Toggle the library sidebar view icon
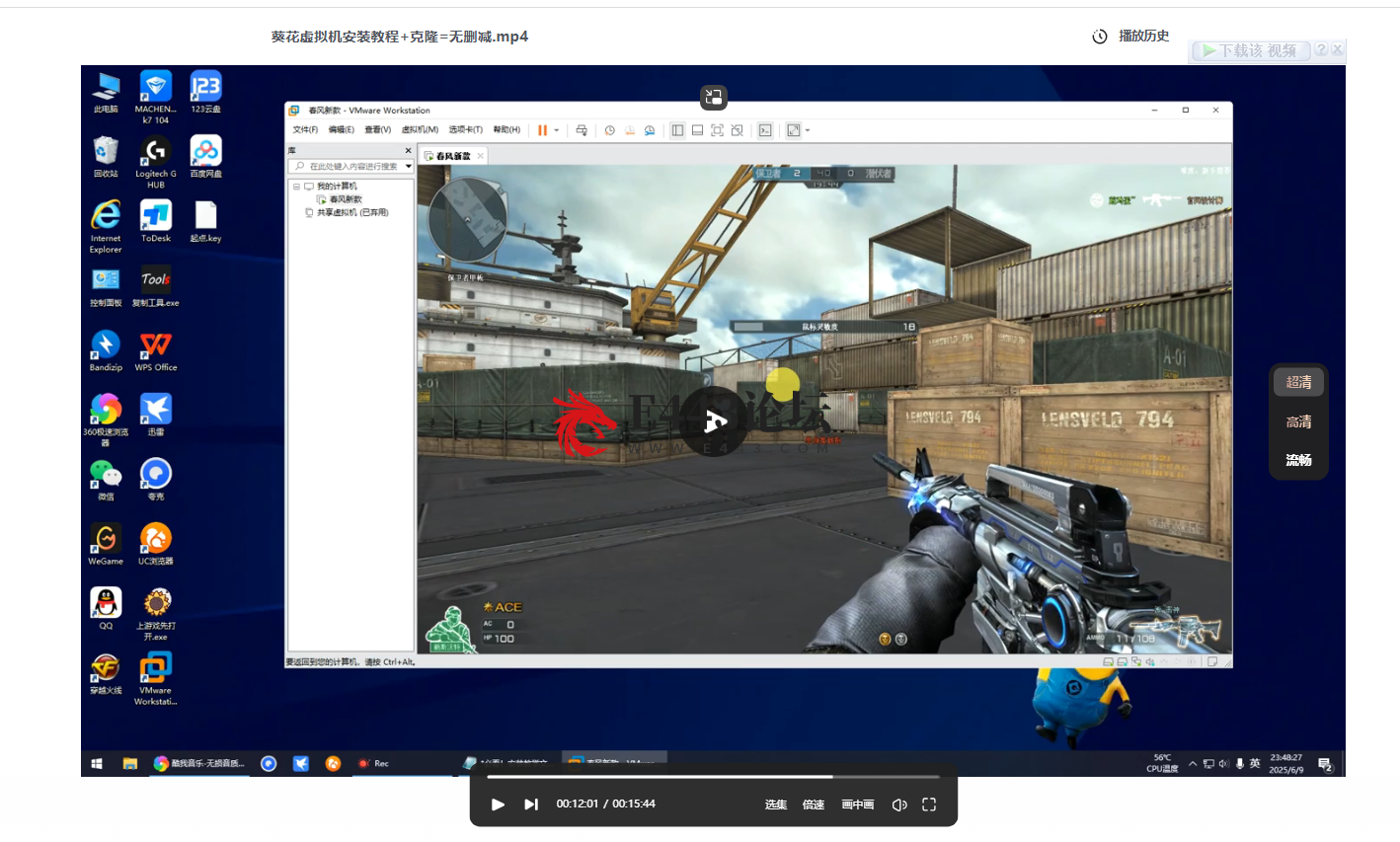The image size is (1400, 842). [x=677, y=130]
